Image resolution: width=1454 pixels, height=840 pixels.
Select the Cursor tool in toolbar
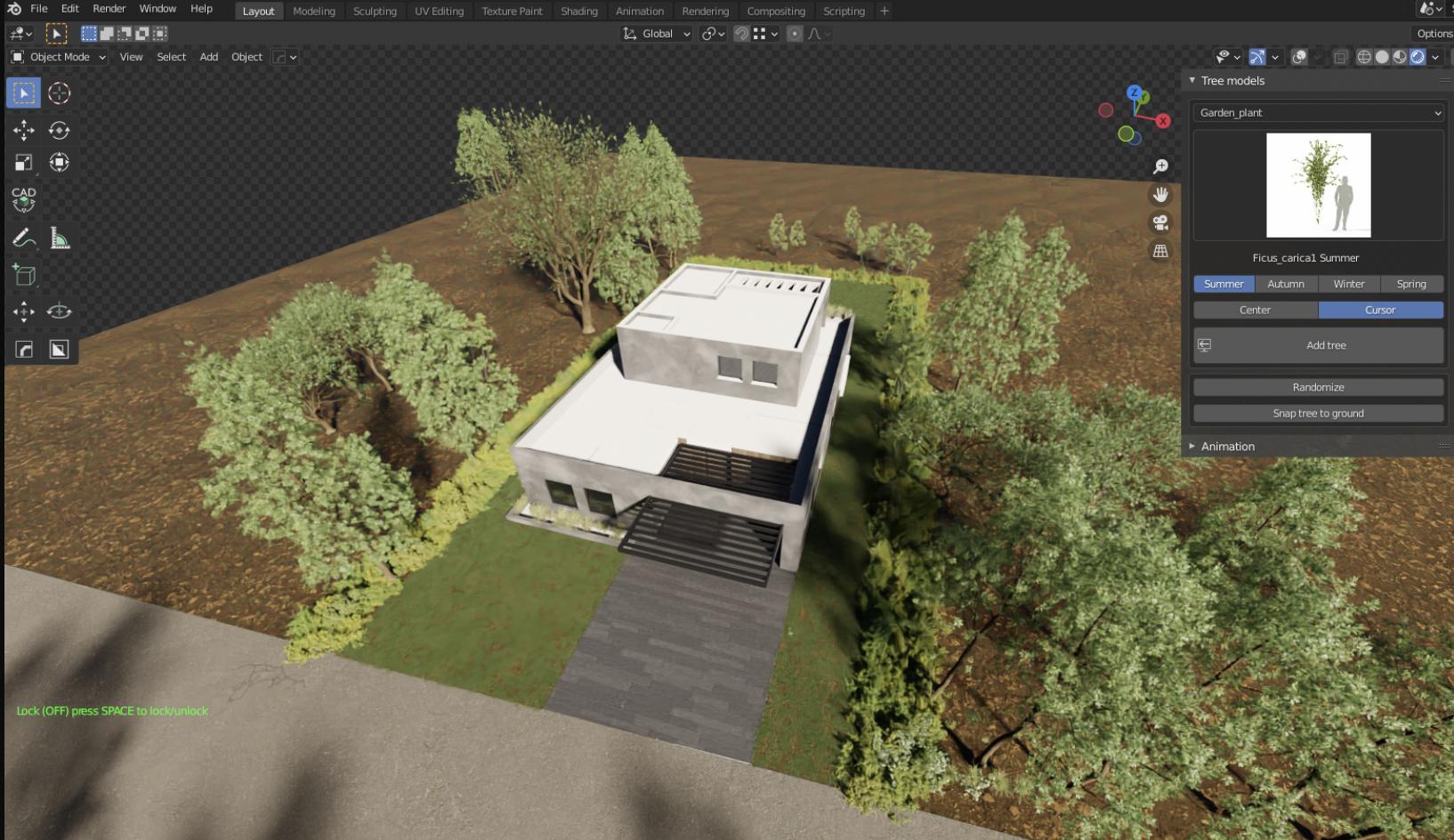point(59,93)
